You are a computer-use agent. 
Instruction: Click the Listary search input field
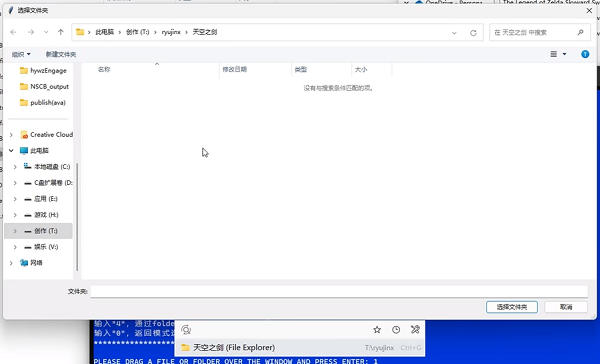pos(281,330)
